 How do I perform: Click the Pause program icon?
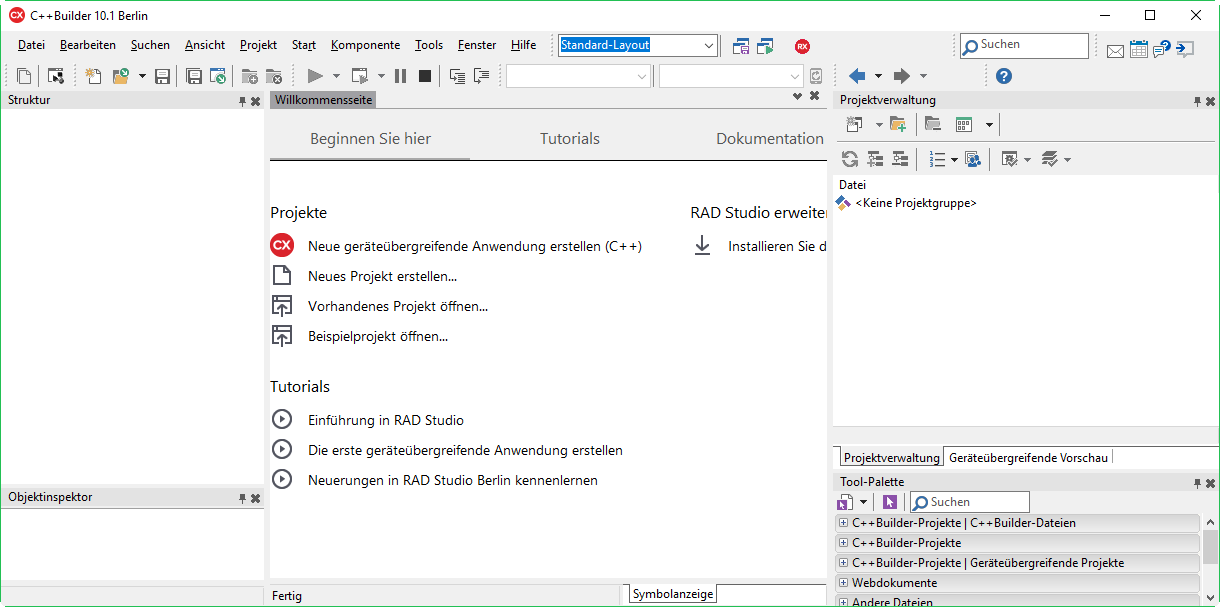[x=401, y=76]
